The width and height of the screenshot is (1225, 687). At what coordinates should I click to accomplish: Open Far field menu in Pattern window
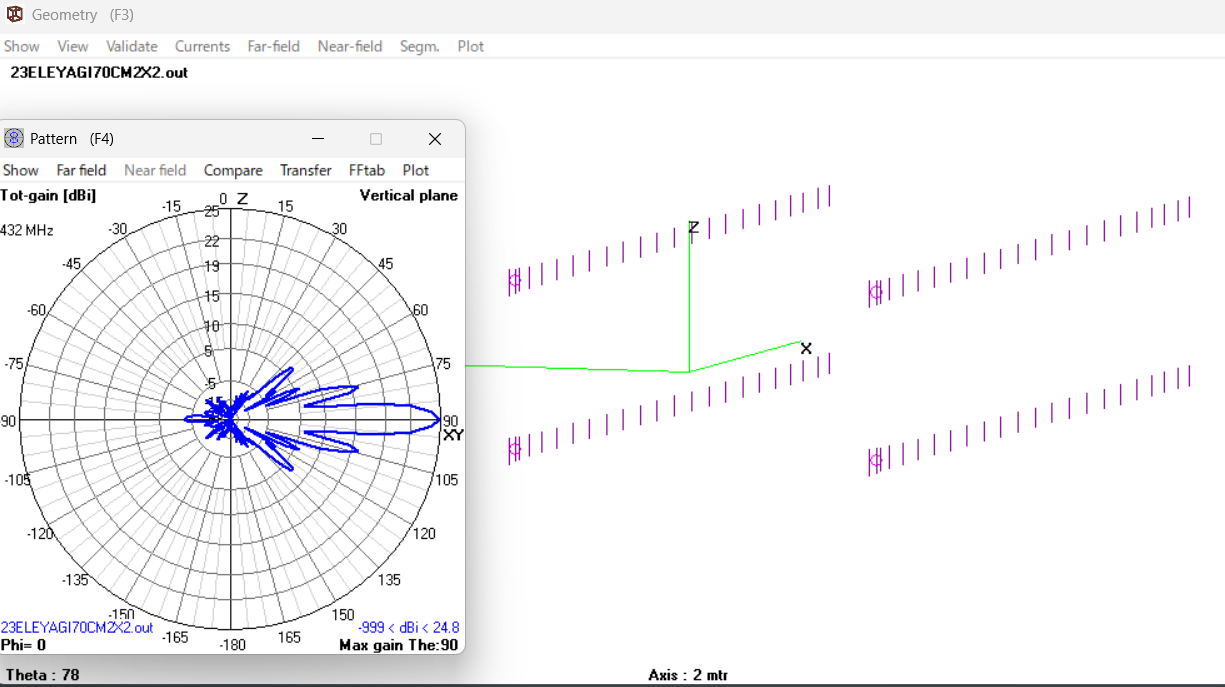coord(81,170)
